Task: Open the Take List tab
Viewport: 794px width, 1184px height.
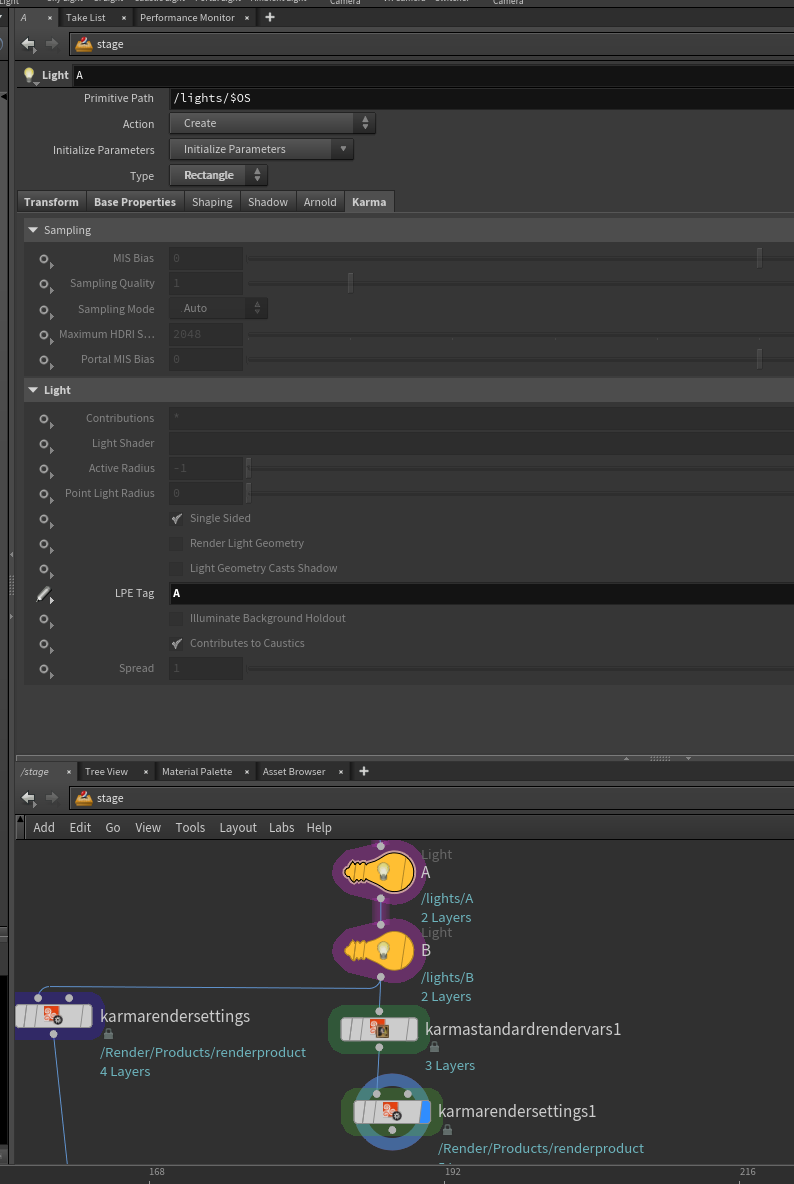Action: [x=86, y=17]
